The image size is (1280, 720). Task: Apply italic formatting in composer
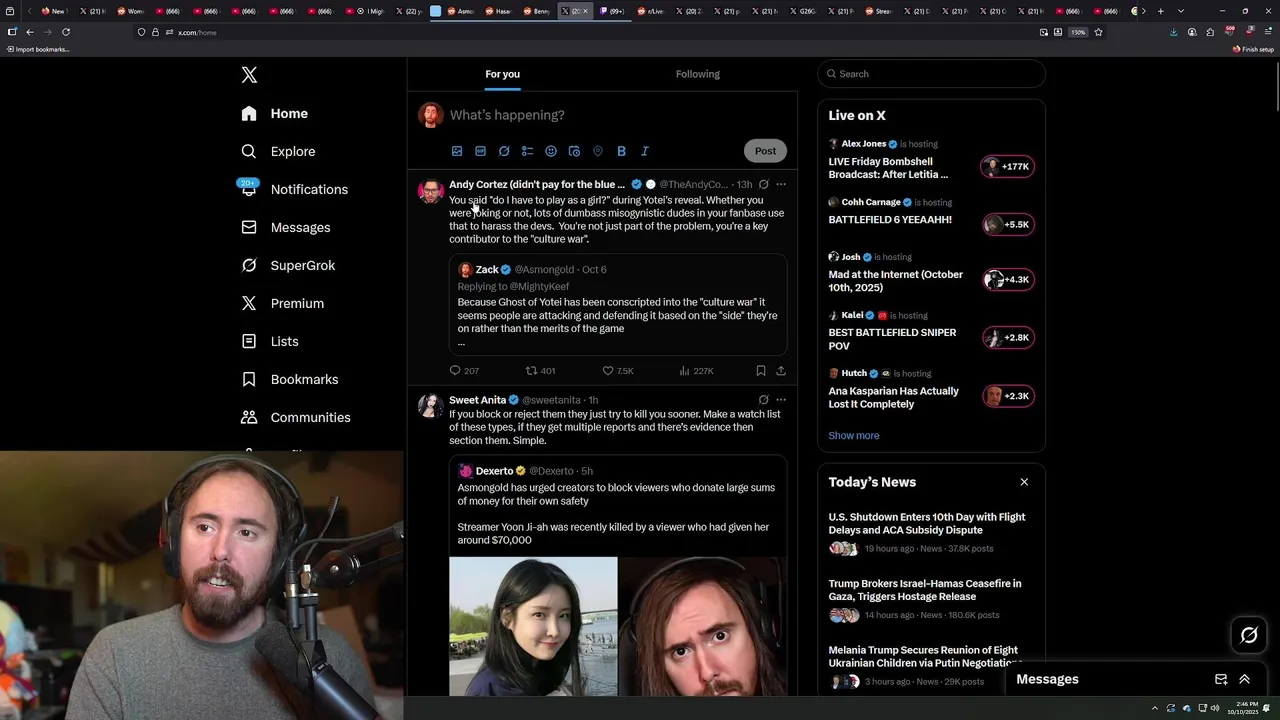coord(645,151)
